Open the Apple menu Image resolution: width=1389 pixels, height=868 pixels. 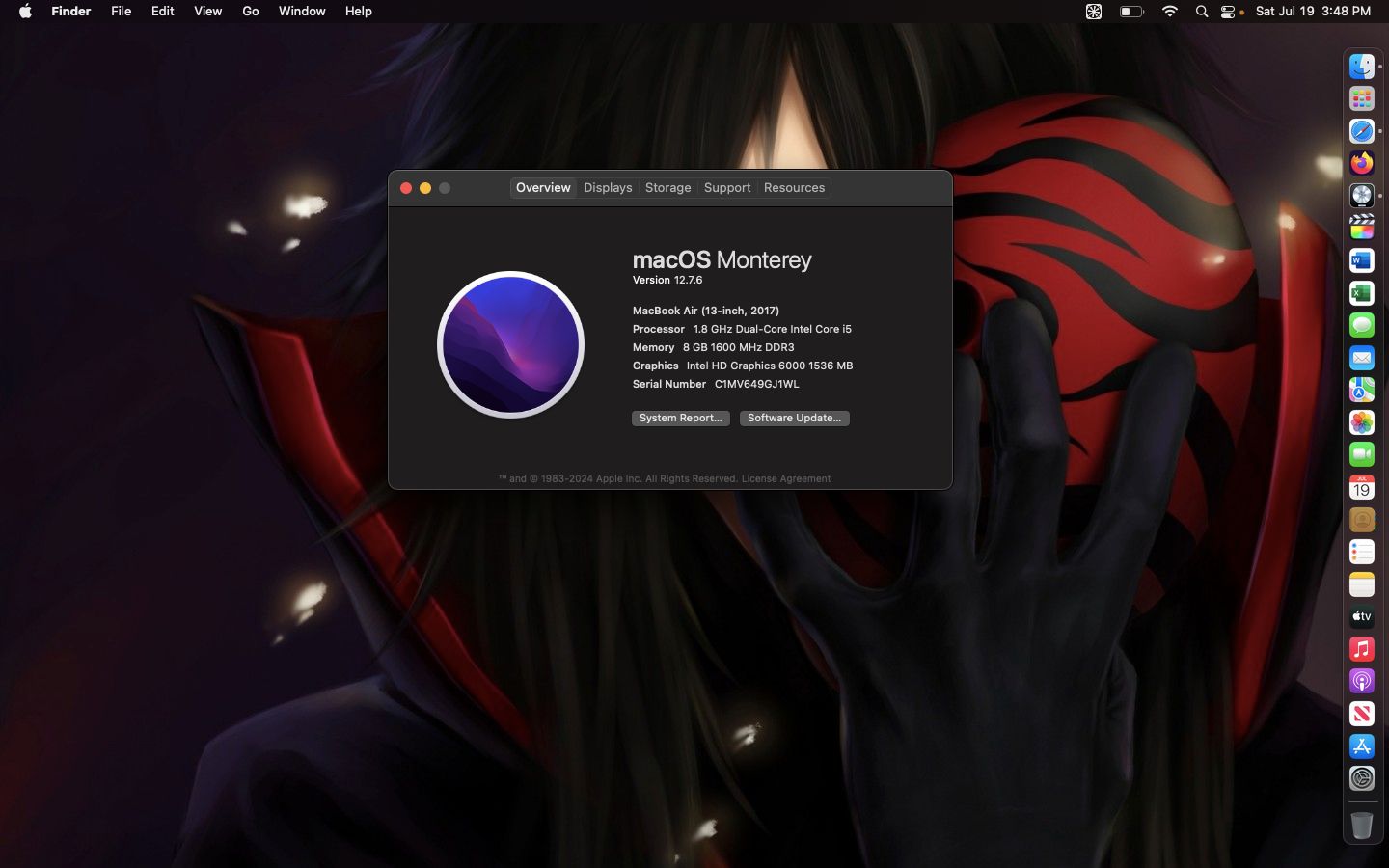click(25, 12)
